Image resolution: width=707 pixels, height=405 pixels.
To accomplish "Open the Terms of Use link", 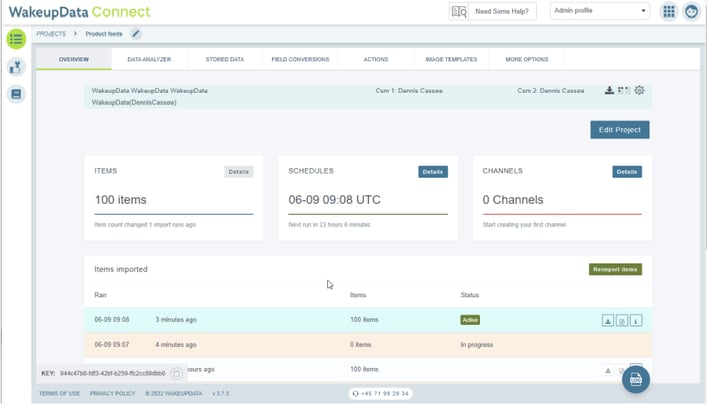I will pyautogui.click(x=59, y=394).
